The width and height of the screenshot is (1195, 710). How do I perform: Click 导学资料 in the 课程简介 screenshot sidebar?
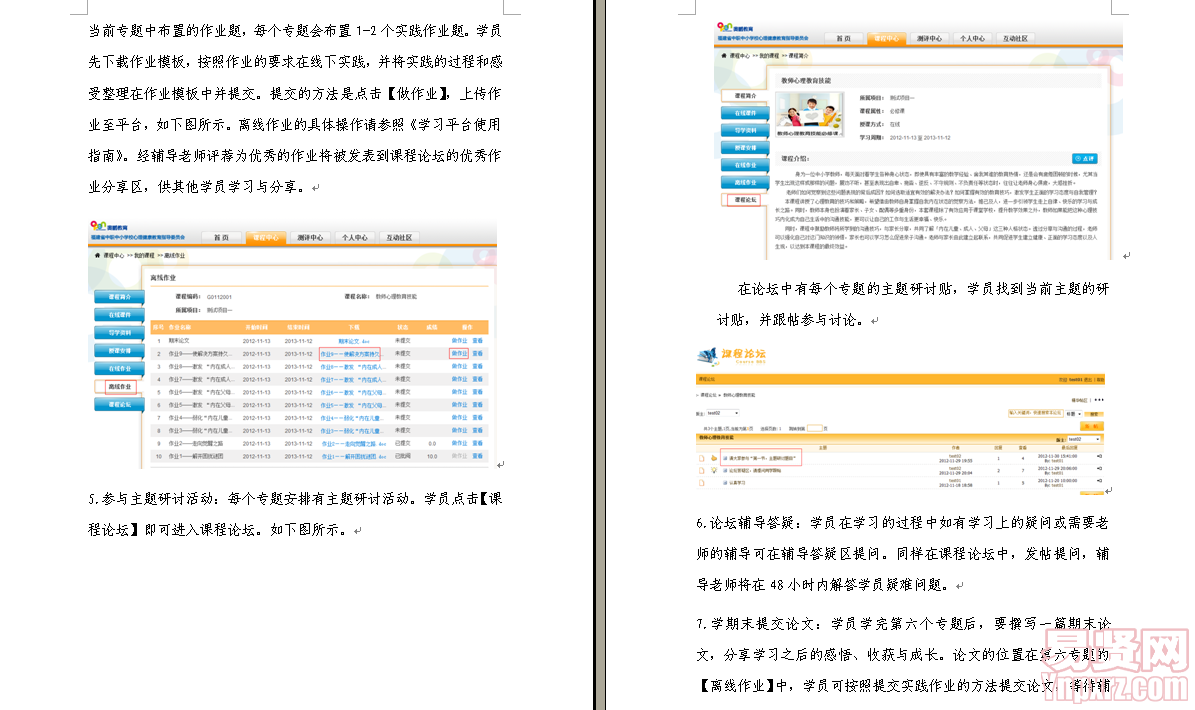pos(745,130)
